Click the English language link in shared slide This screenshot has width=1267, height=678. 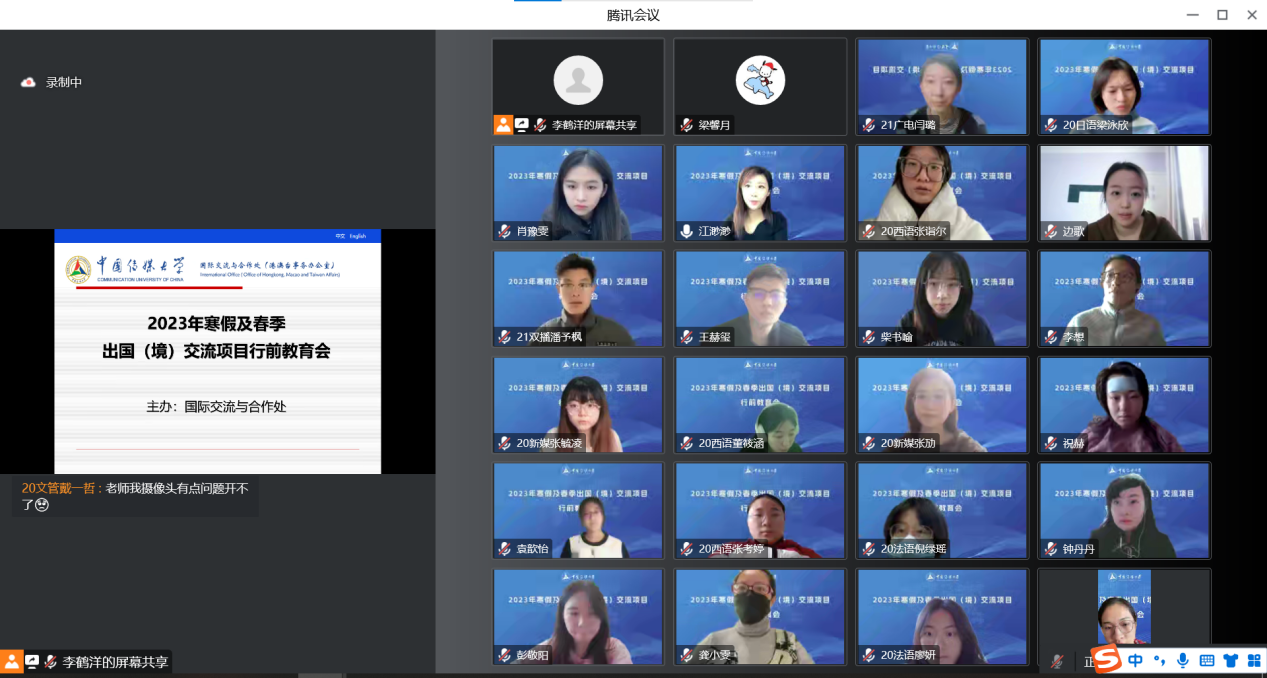click(x=357, y=236)
